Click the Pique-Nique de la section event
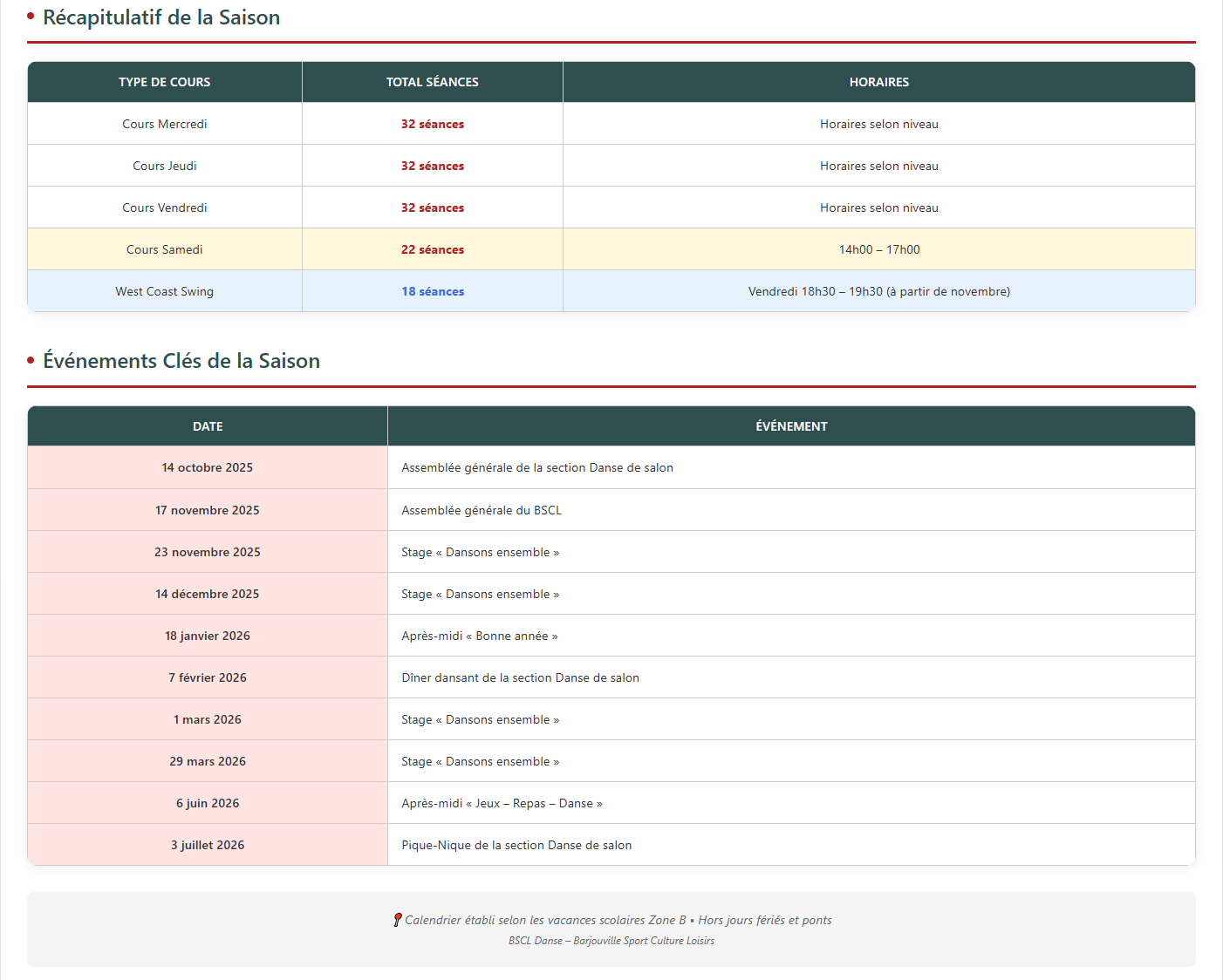Image resolution: width=1223 pixels, height=980 pixels. (x=516, y=845)
